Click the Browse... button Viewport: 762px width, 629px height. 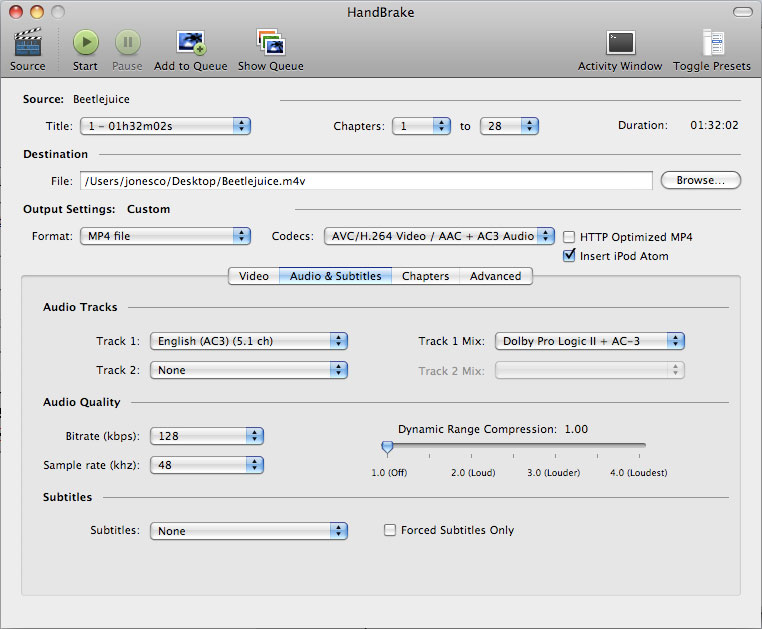tap(701, 180)
